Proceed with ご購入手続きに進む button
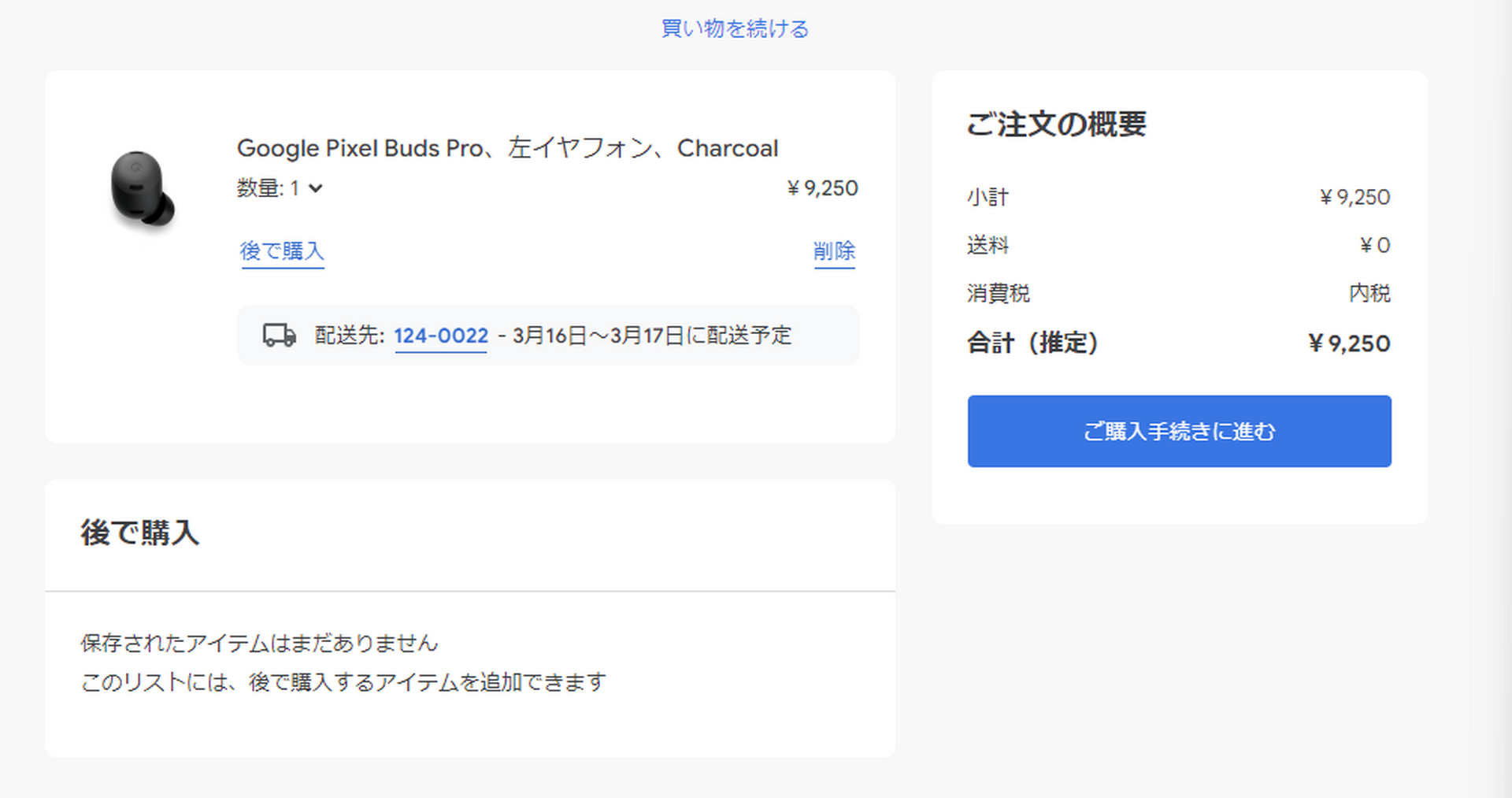1512x798 pixels. pyautogui.click(x=1179, y=431)
